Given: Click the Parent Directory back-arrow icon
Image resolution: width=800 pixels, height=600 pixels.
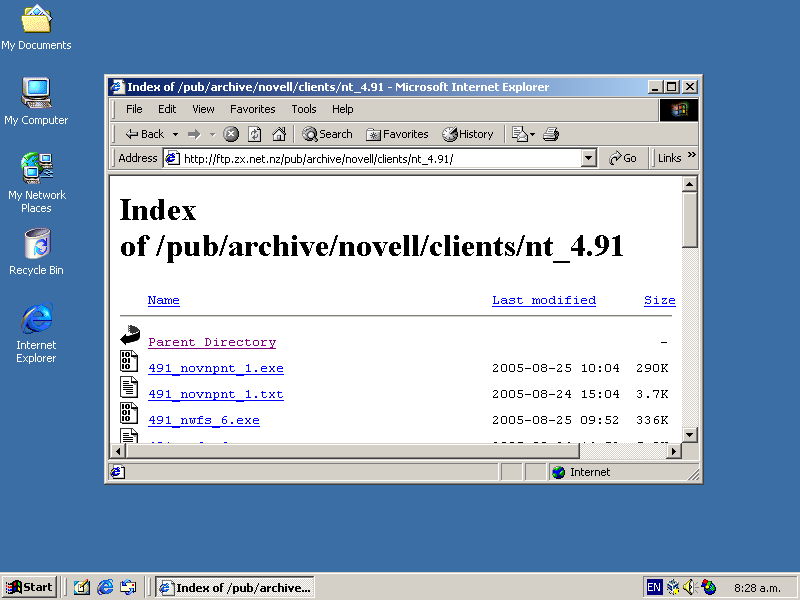Looking at the screenshot, I should click(x=130, y=336).
